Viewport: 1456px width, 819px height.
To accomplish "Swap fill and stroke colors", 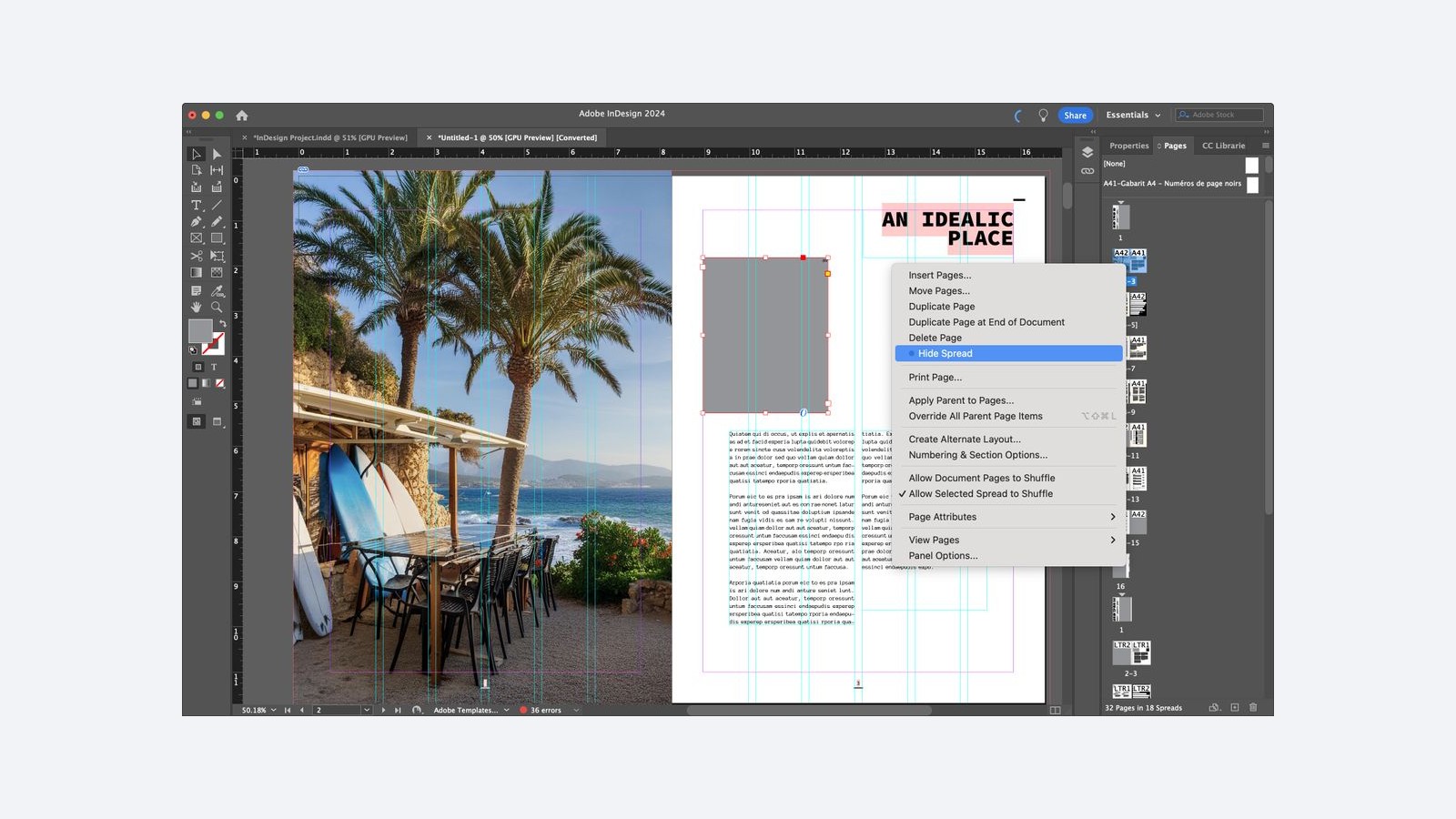I will [222, 323].
